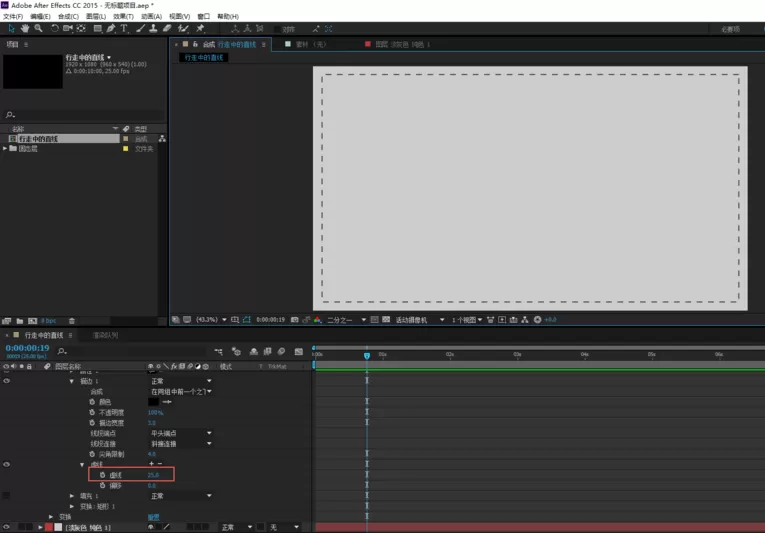Create new folder in Project panel

coord(20,321)
